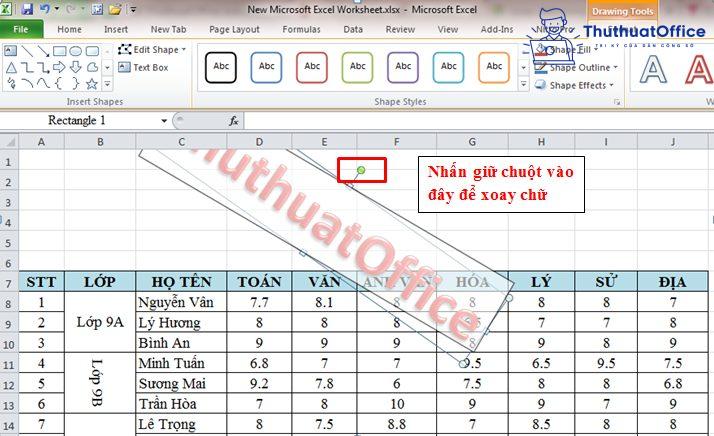Switch to the Home tab
This screenshot has width=714, height=436.
coord(70,29)
